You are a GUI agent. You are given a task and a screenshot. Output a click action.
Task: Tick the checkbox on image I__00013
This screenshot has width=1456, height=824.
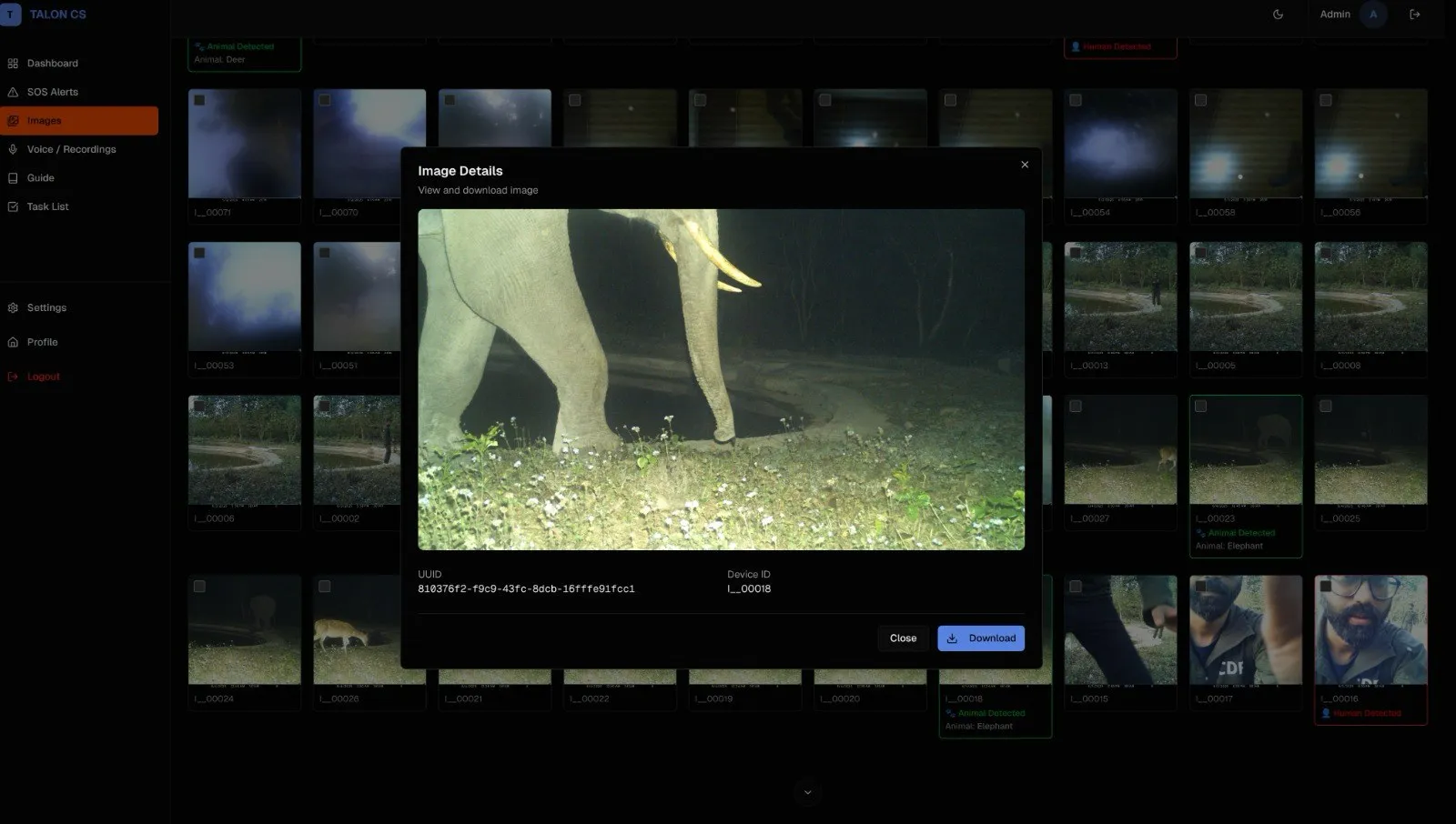1076,253
